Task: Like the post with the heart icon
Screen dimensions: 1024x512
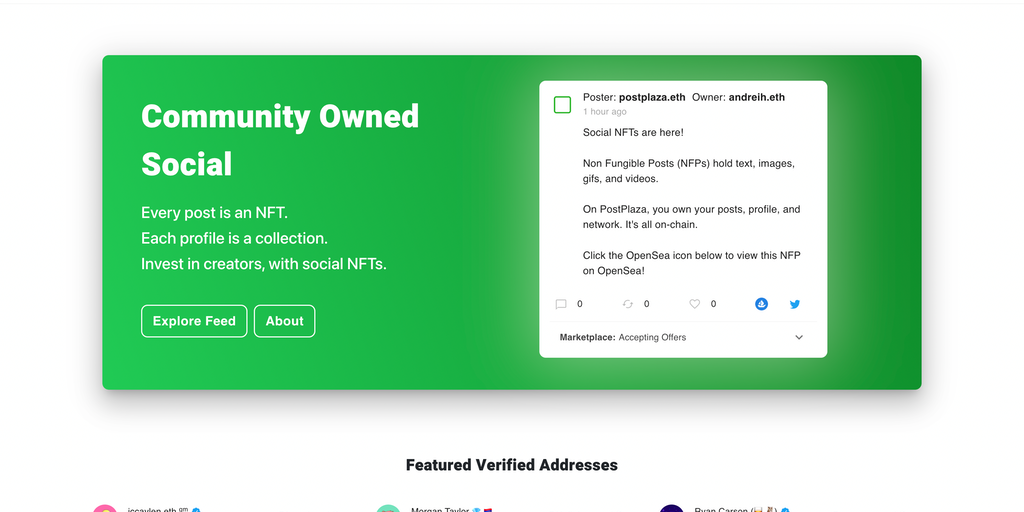Action: point(695,304)
